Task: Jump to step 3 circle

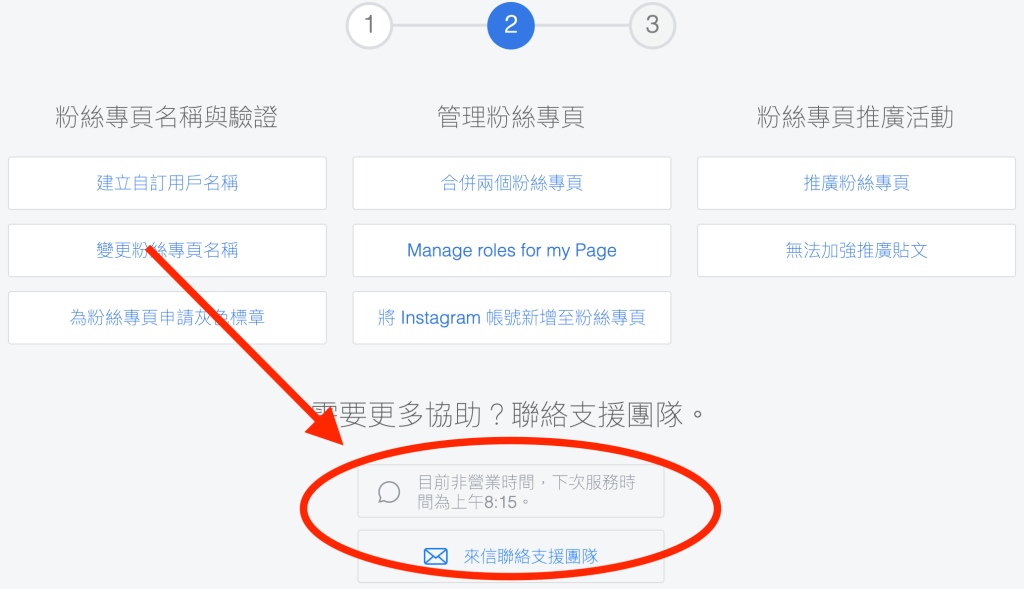Action: (652, 25)
